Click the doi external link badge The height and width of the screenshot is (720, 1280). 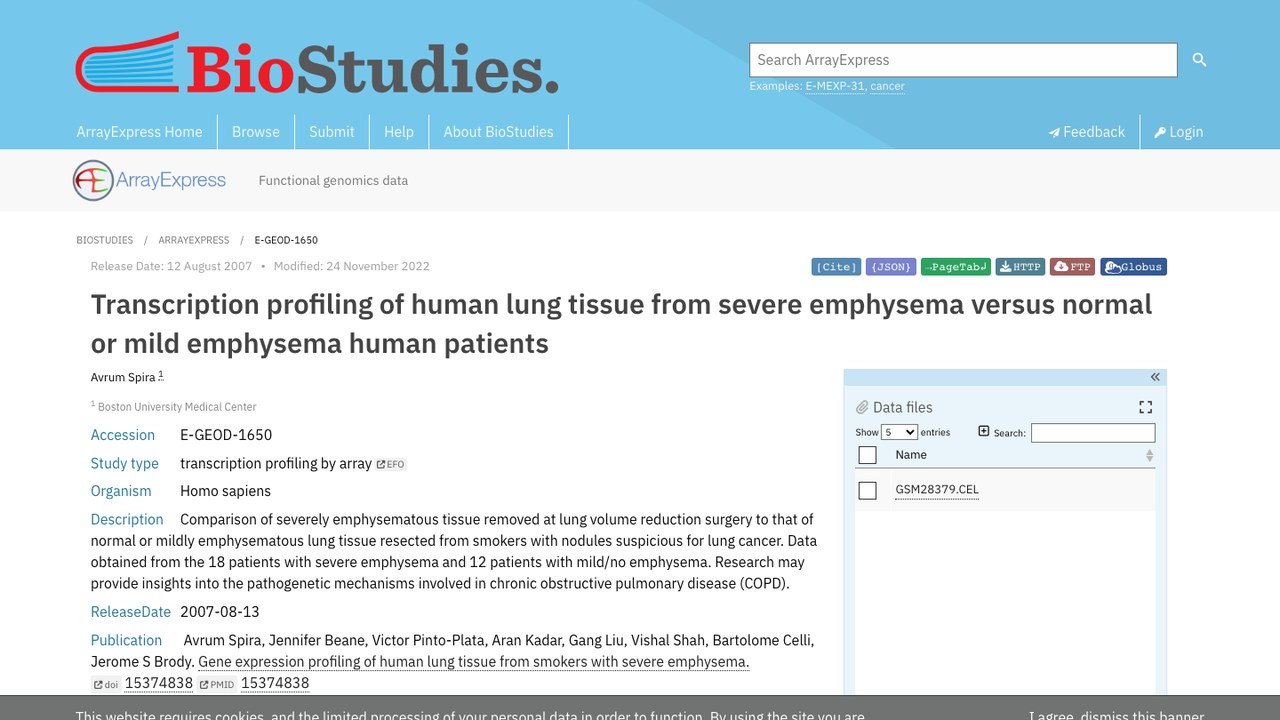106,684
